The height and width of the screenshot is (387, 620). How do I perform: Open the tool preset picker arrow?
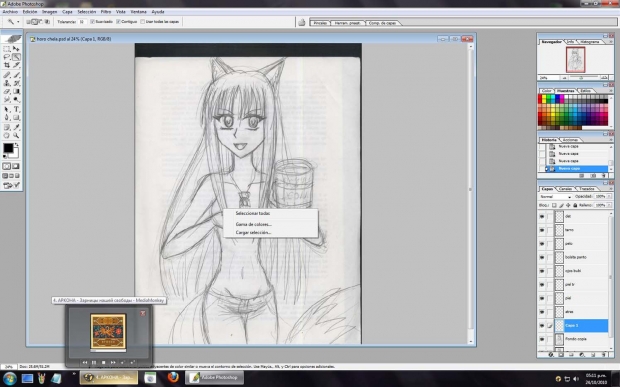[x=18, y=22]
